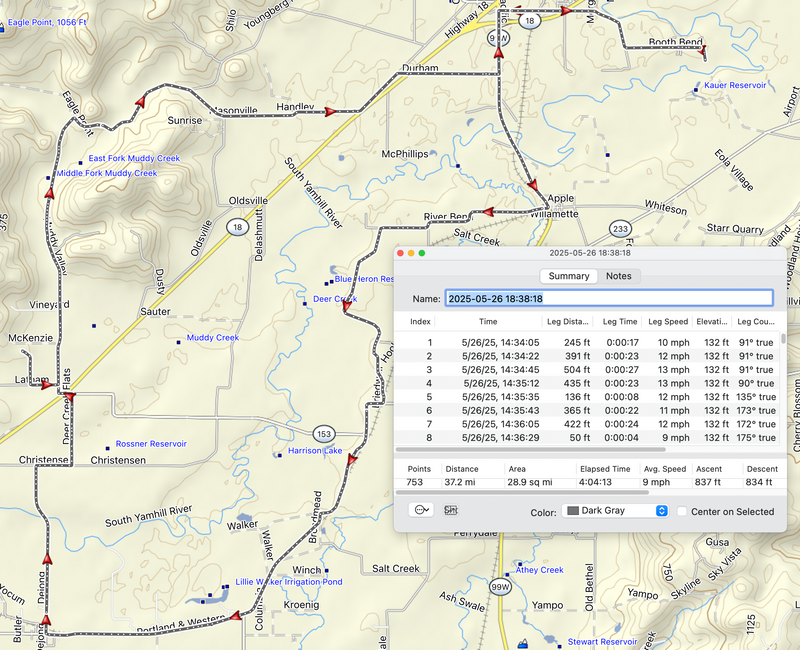
Task: Click the East Fork Muddy Creek marker
Action: tap(80, 163)
